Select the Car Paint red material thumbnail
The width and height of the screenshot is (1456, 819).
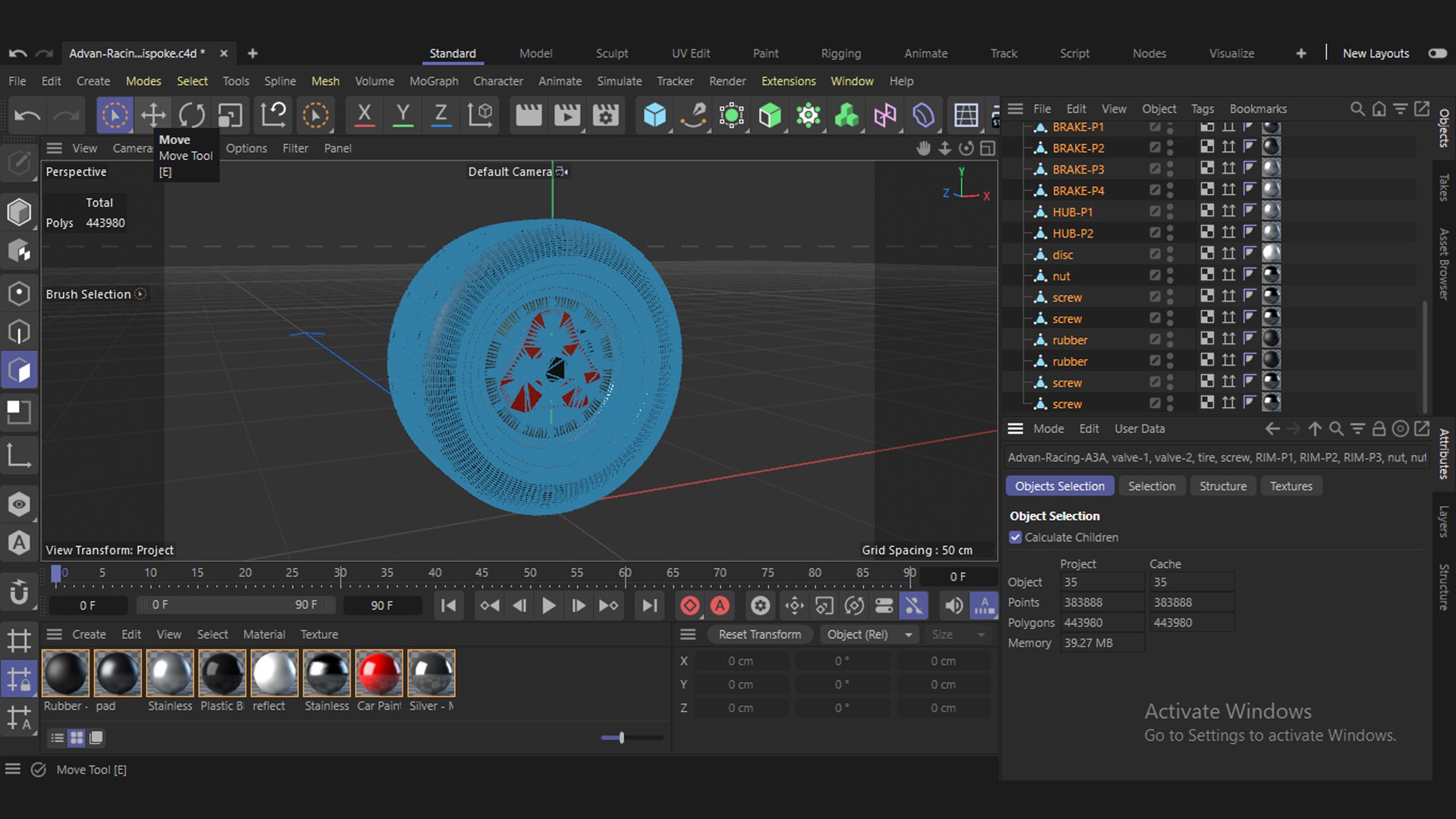click(378, 673)
